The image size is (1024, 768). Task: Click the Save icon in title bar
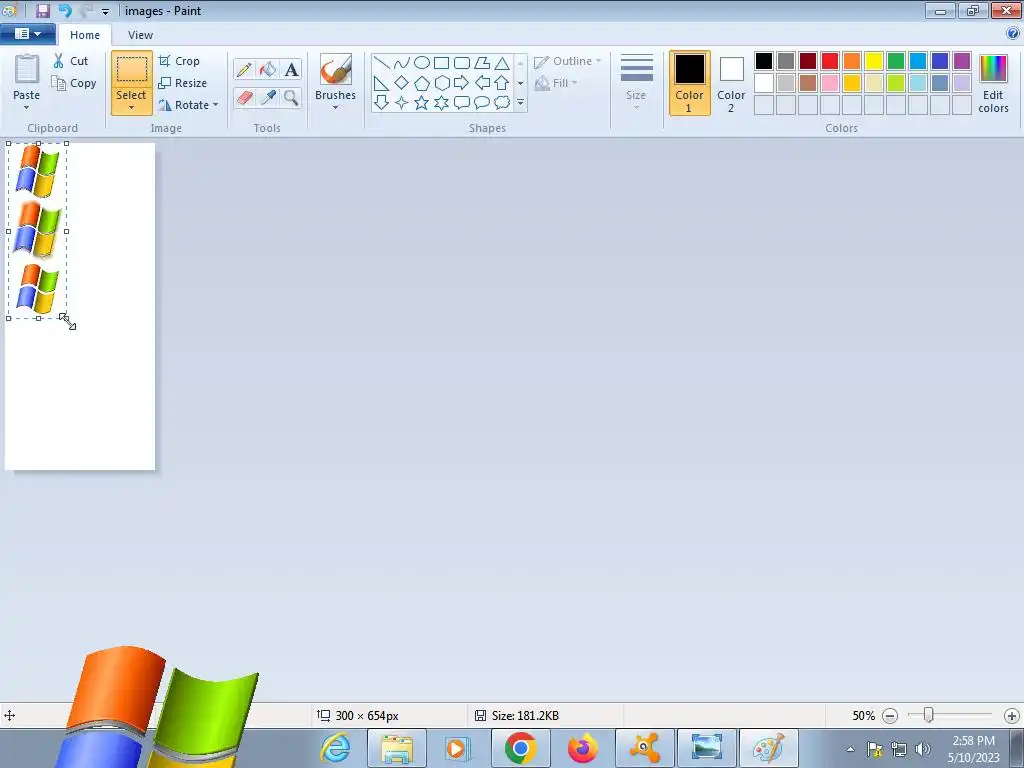tap(42, 10)
